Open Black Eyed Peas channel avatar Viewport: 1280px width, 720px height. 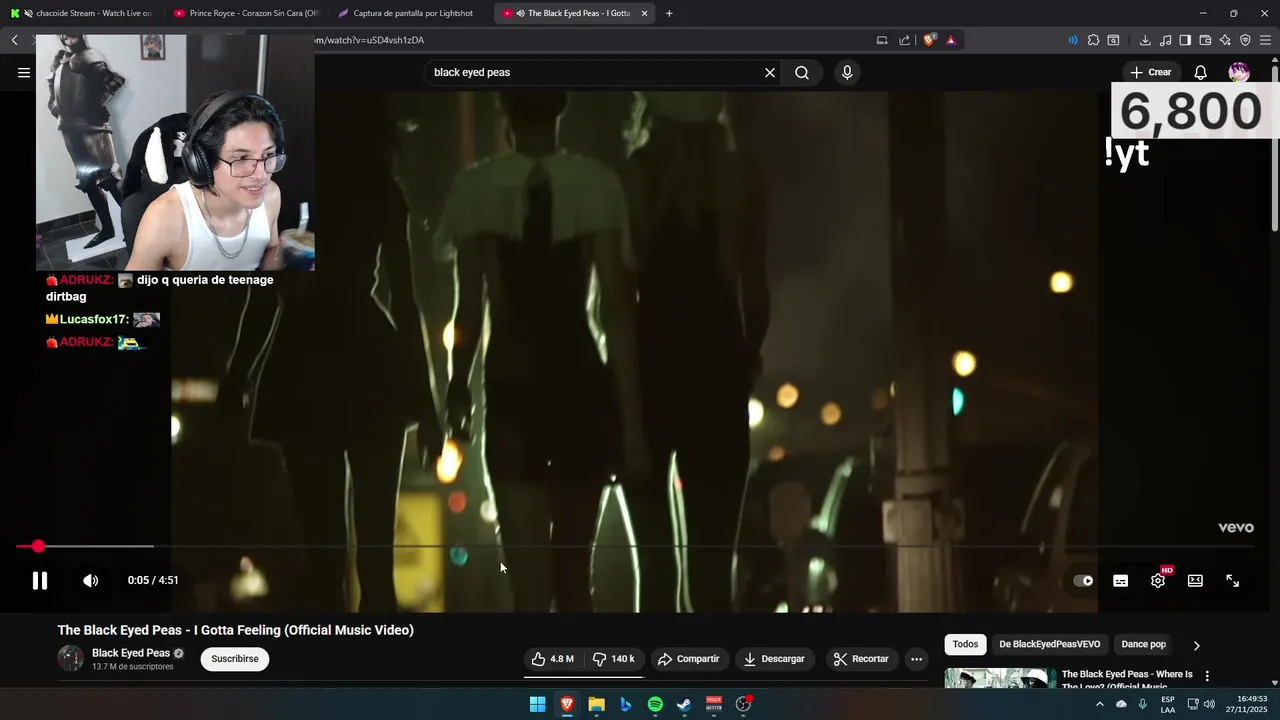tap(71, 658)
